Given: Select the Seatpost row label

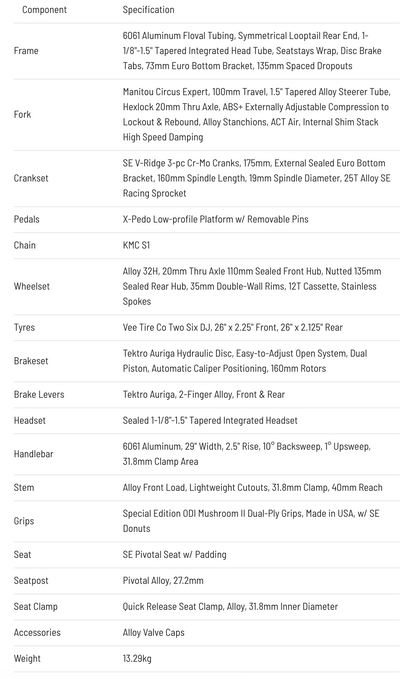Looking at the screenshot, I should [x=31, y=581].
